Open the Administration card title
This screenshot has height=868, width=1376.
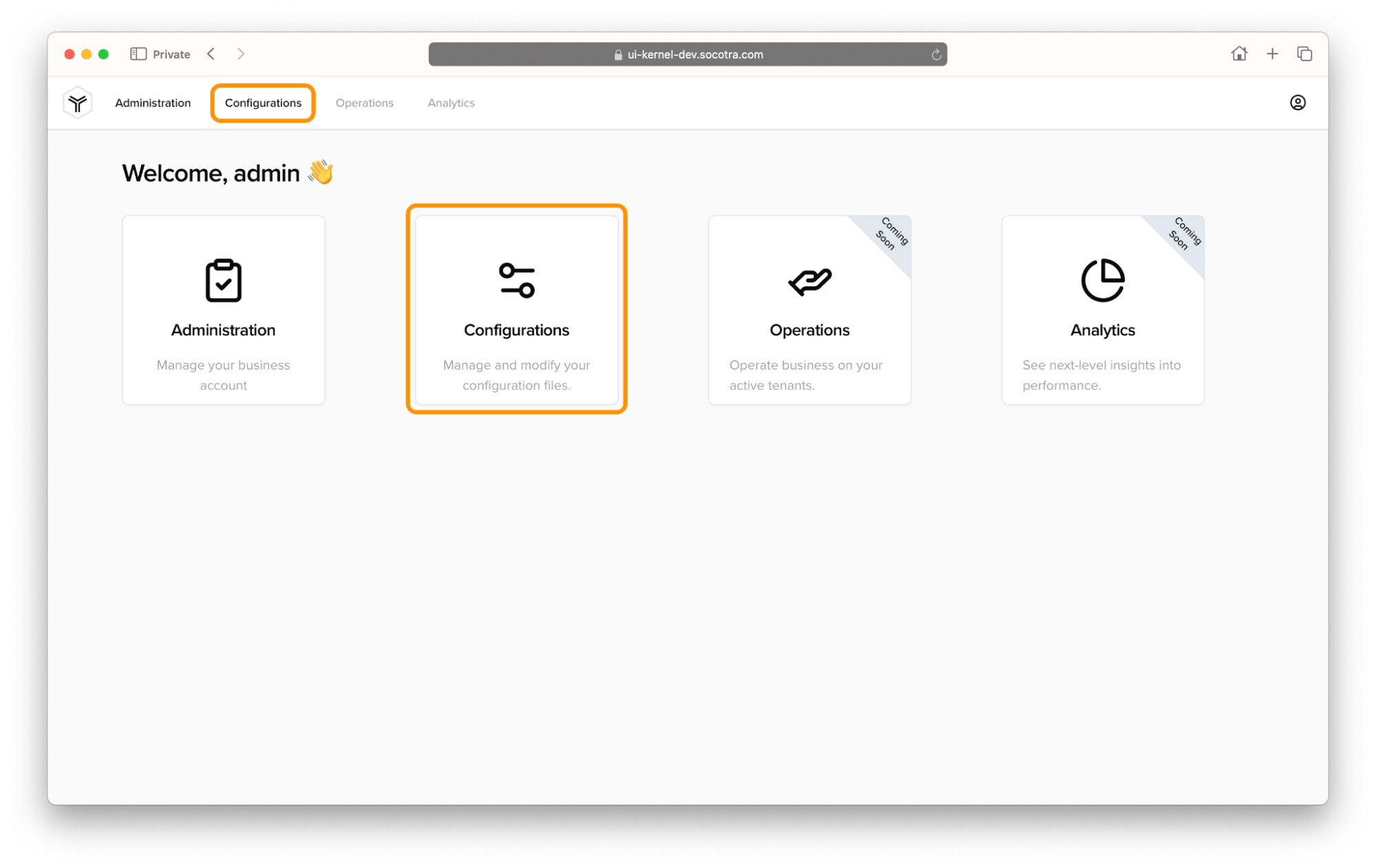pos(223,330)
